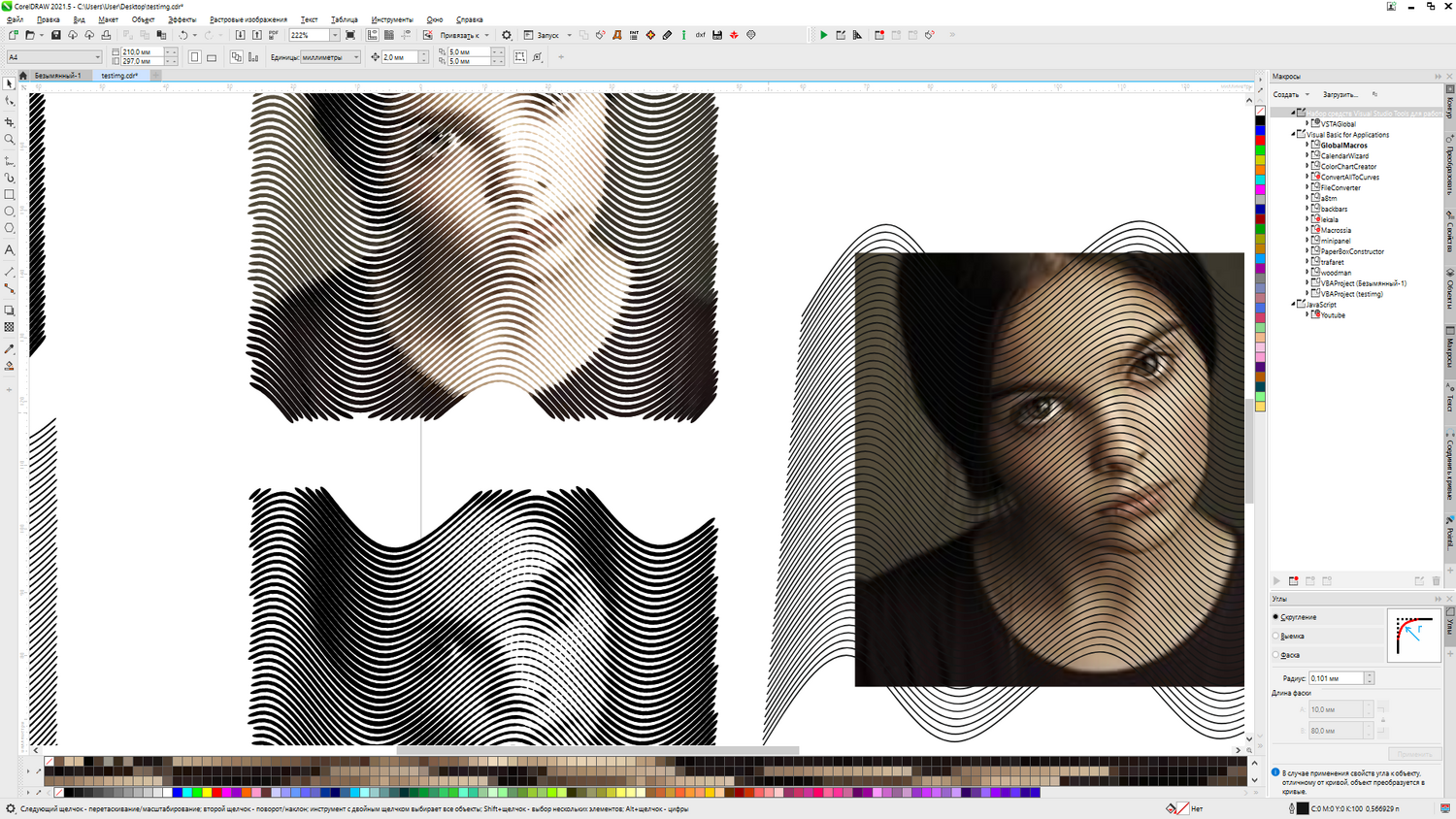The image size is (1456, 819).
Task: Click the Print icon in the toolbar
Action: (106, 35)
